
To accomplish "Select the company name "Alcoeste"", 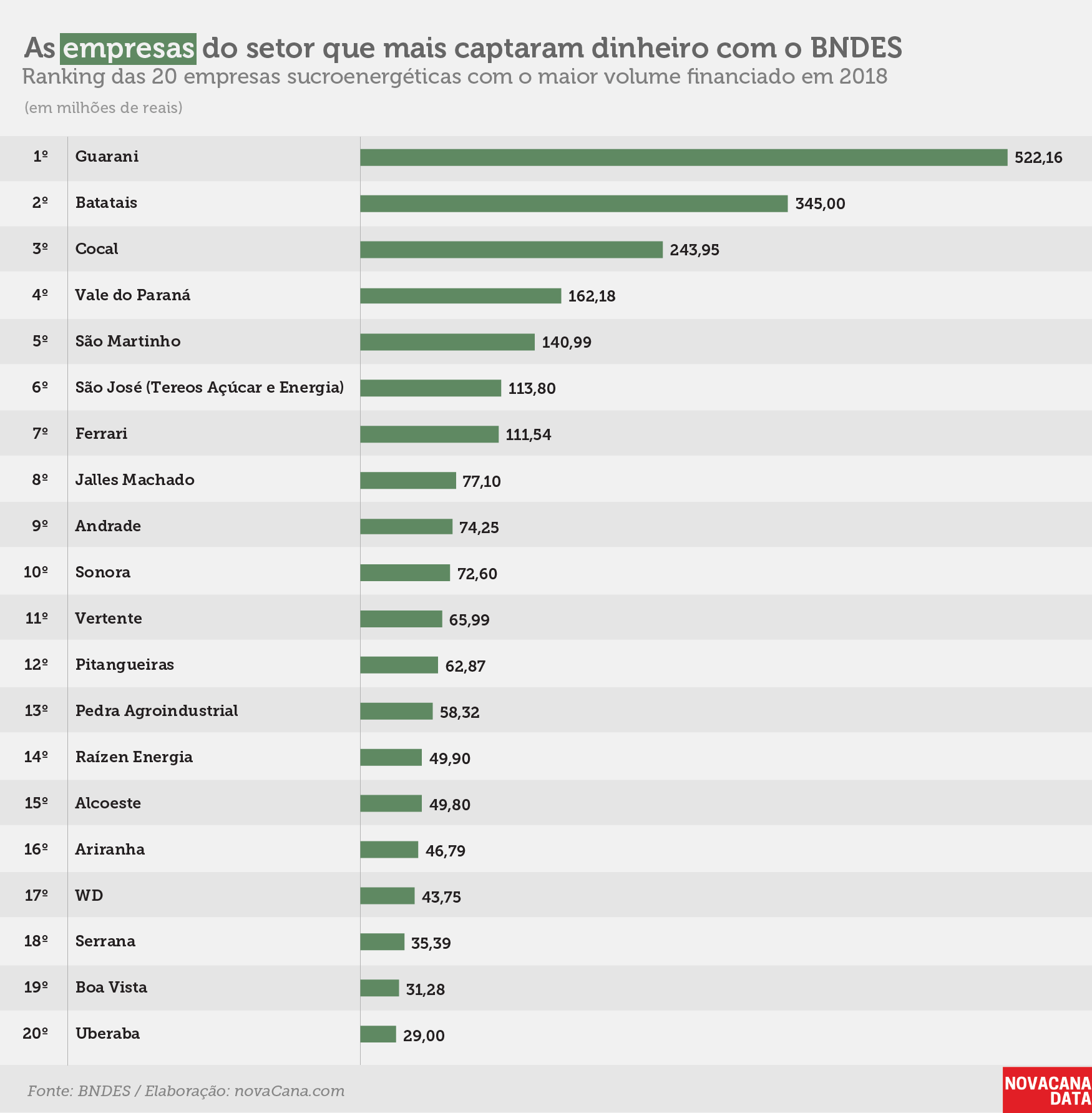I will [108, 803].
